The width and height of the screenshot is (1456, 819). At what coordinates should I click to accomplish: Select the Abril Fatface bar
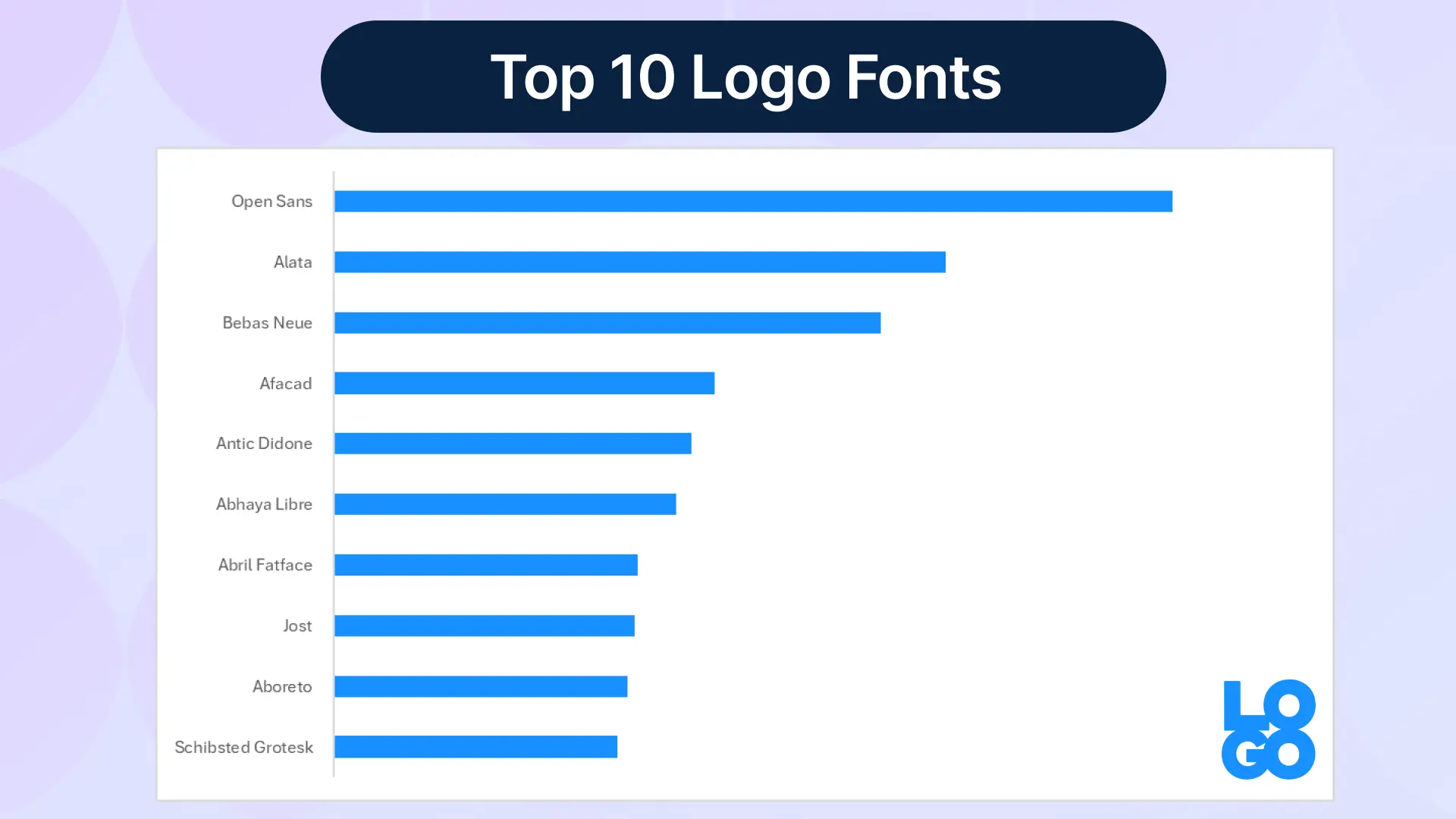(486, 564)
